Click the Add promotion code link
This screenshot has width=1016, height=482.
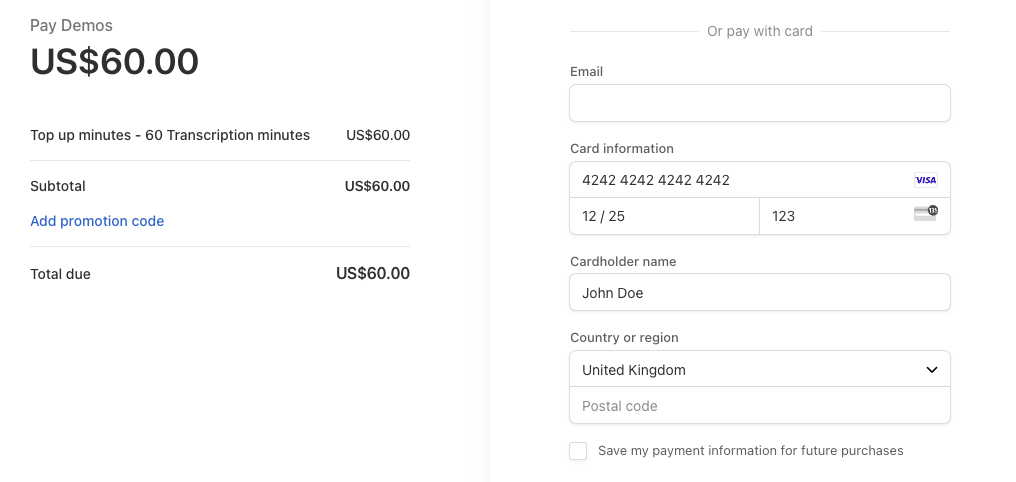coord(97,221)
